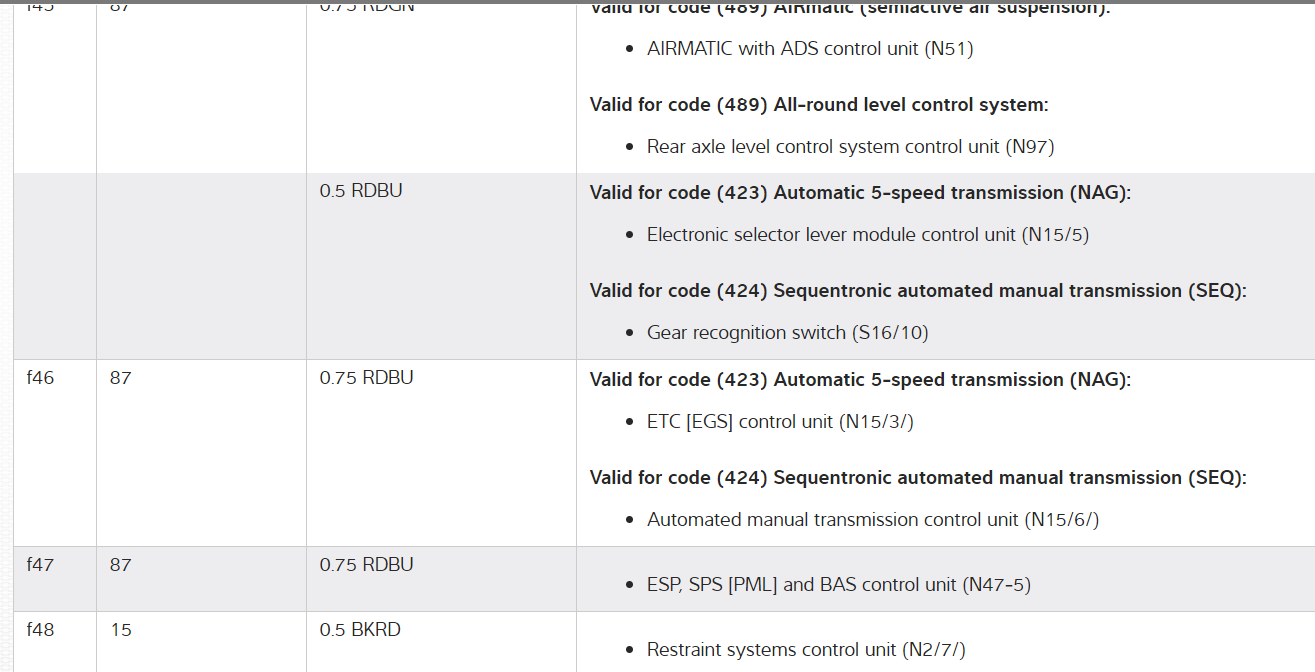Click Restraint systems control unit (N2/7/)
The width and height of the screenshot is (1315, 672).
click(806, 650)
